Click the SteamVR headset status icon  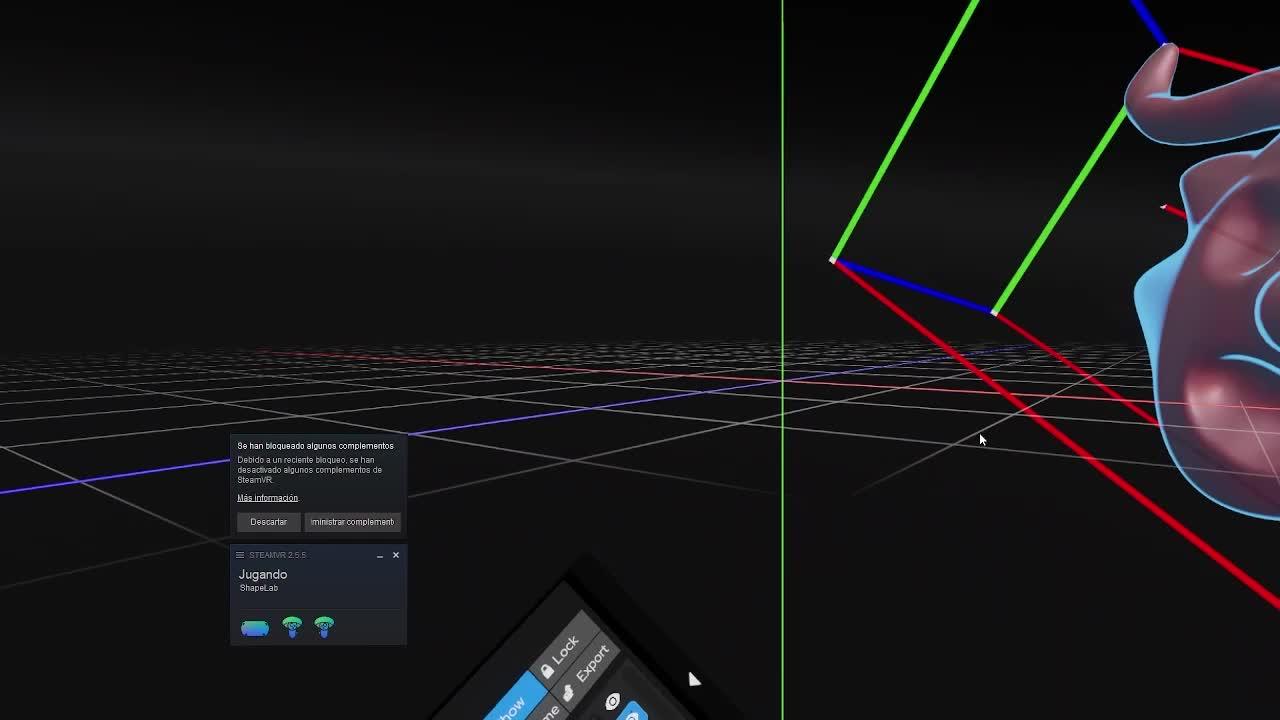tap(255, 628)
